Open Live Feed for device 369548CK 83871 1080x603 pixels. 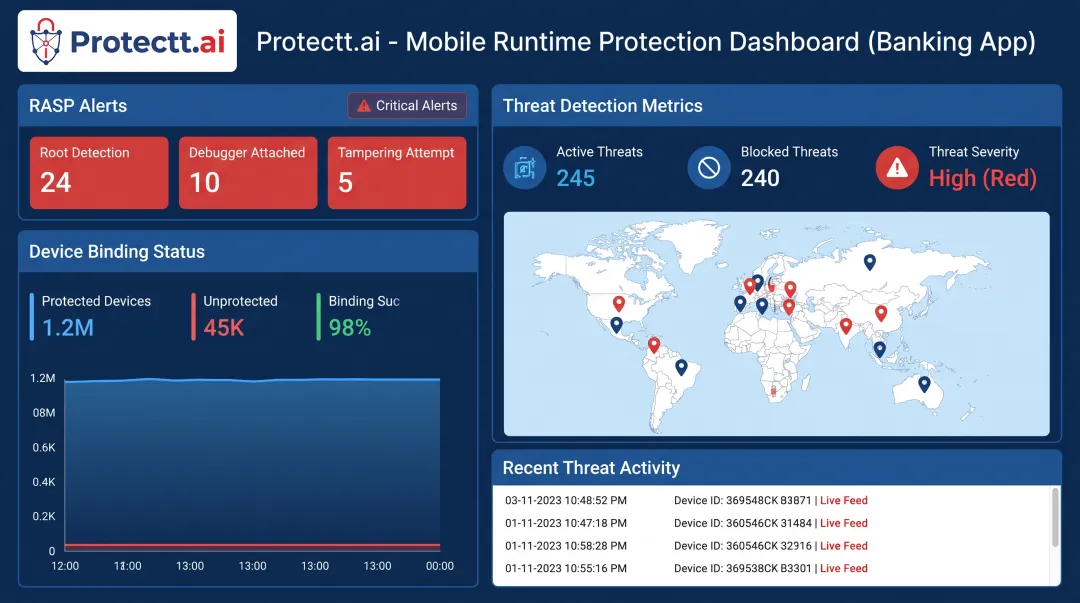click(844, 500)
